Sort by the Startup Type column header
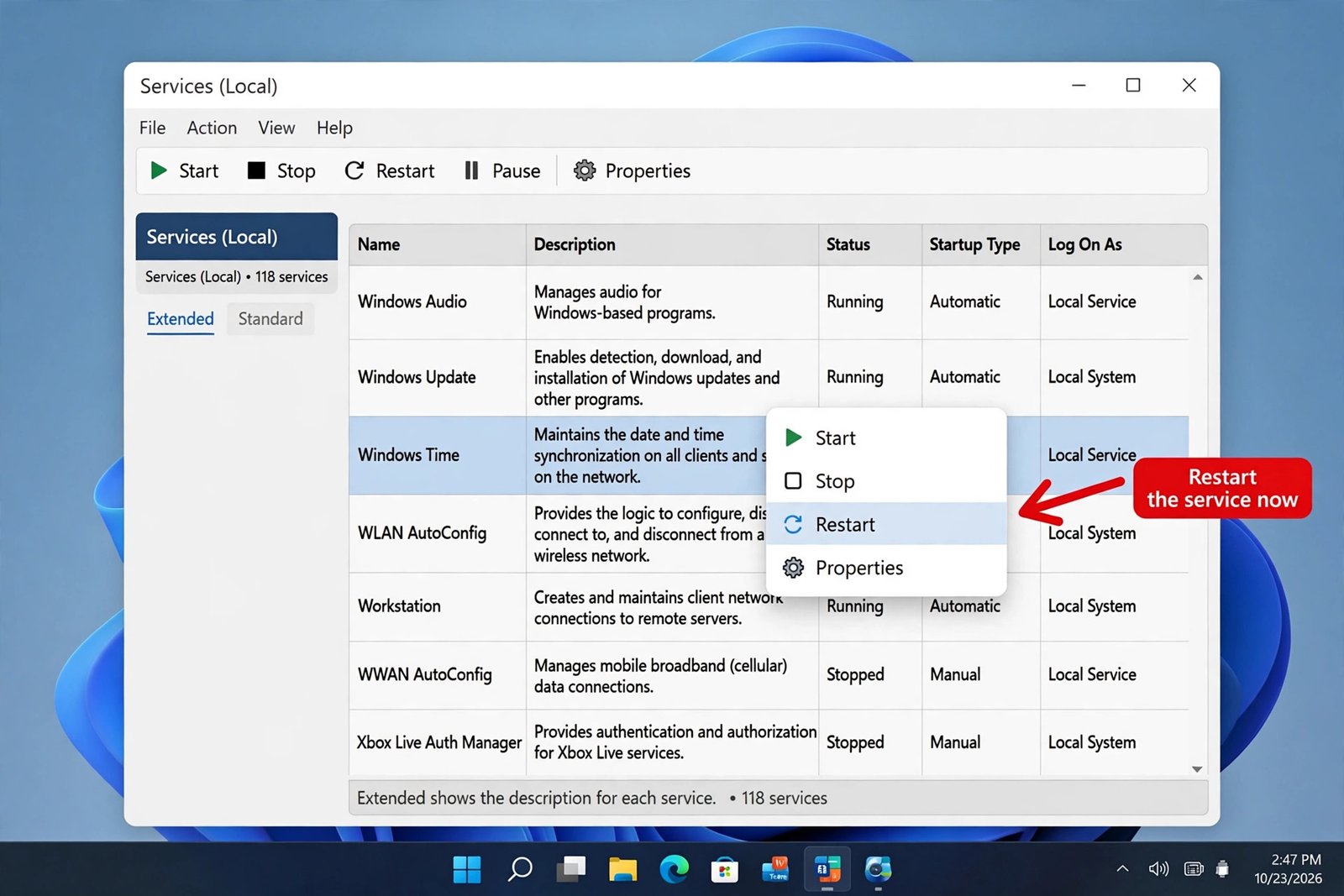1344x896 pixels. pos(981,244)
